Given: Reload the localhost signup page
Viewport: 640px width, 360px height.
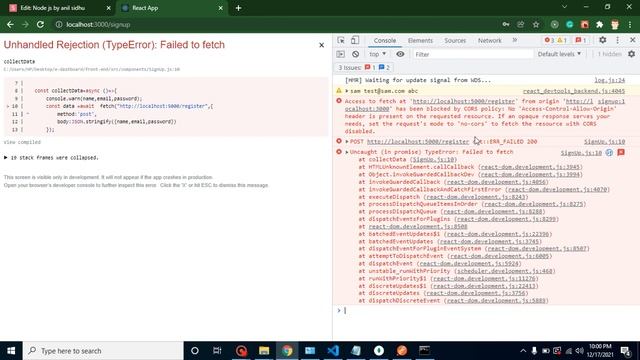Looking at the screenshot, I should point(40,24).
